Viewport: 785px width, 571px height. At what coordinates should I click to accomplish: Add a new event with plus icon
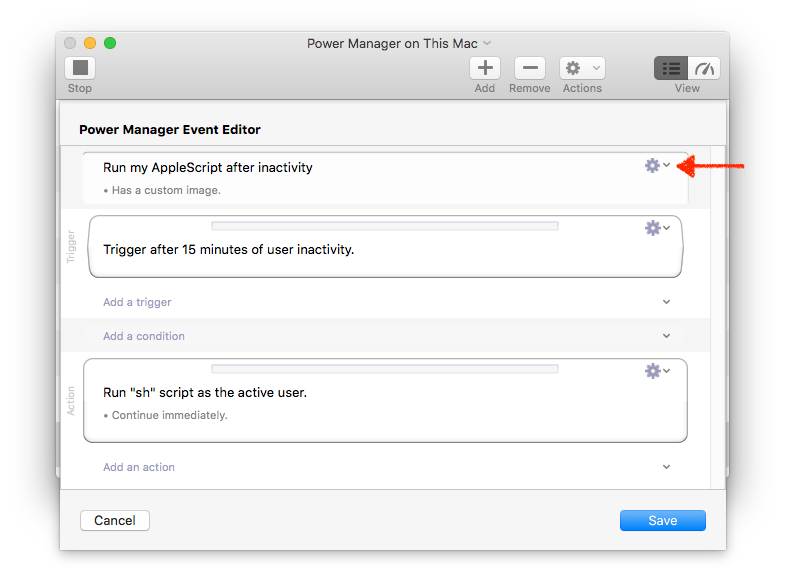[x=485, y=68]
